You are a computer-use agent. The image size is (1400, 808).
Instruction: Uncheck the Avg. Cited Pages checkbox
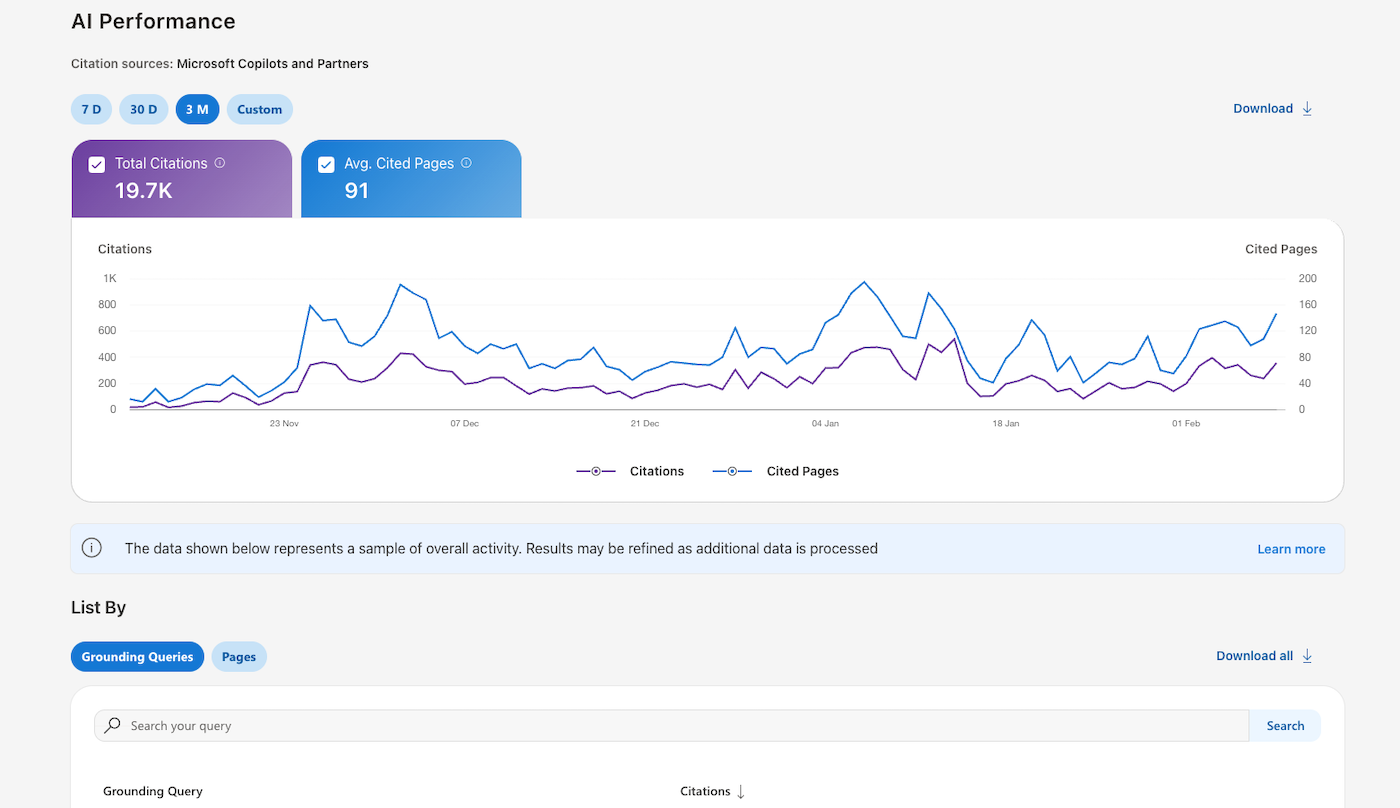click(326, 165)
